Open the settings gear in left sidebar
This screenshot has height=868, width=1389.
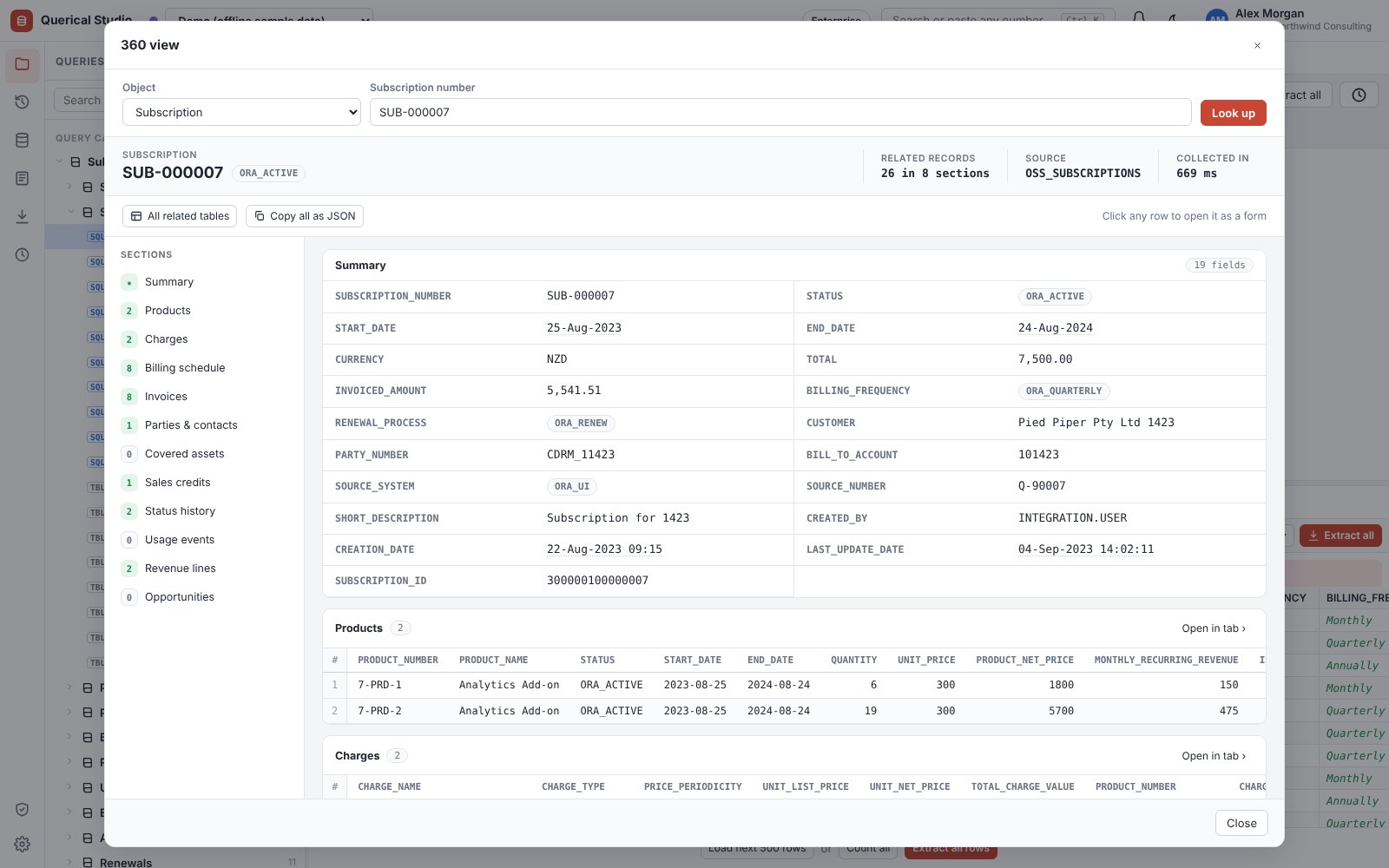coord(23,844)
